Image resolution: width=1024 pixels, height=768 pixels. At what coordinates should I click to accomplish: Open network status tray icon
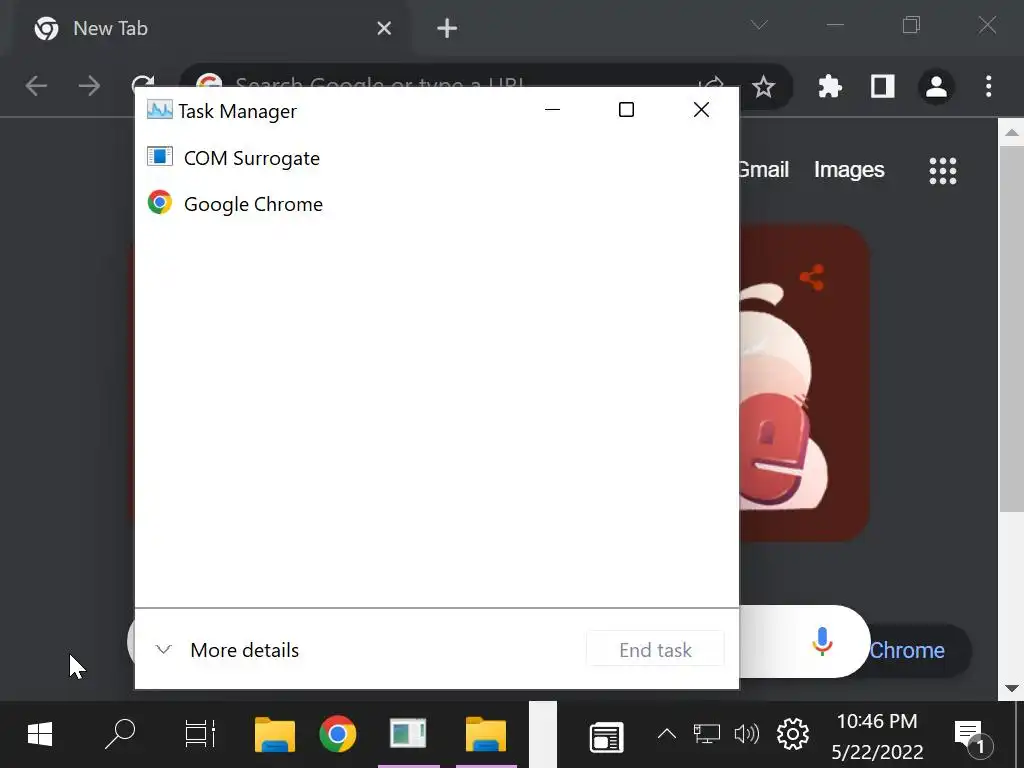pyautogui.click(x=707, y=735)
